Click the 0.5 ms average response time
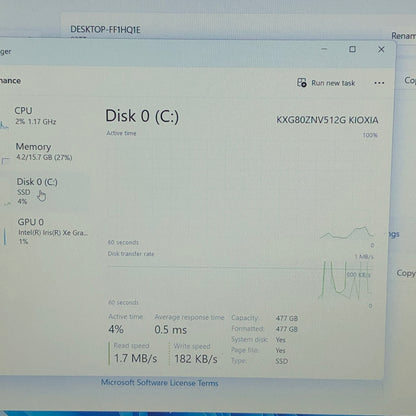416x416 pixels. [170, 330]
